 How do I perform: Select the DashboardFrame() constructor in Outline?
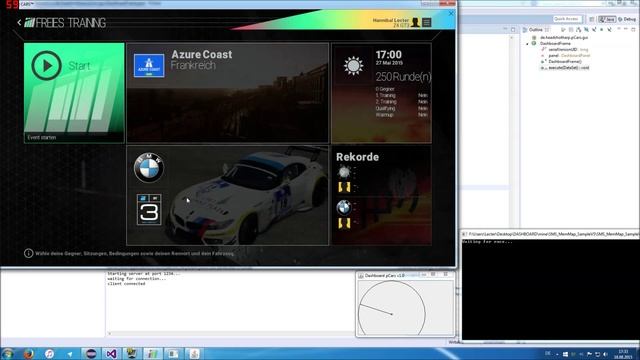pos(562,62)
